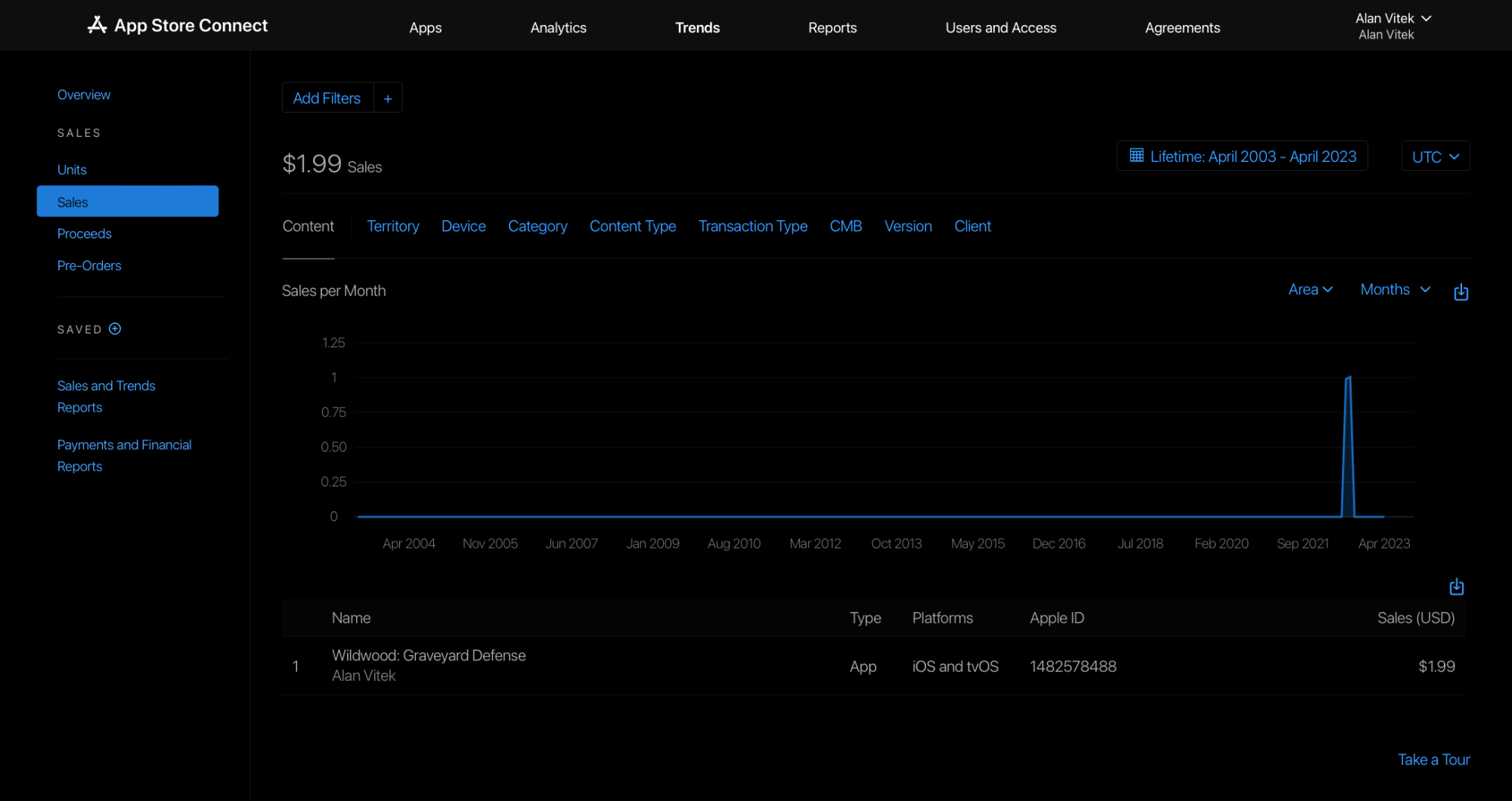Open the Area chart type dropdown

coord(1310,290)
